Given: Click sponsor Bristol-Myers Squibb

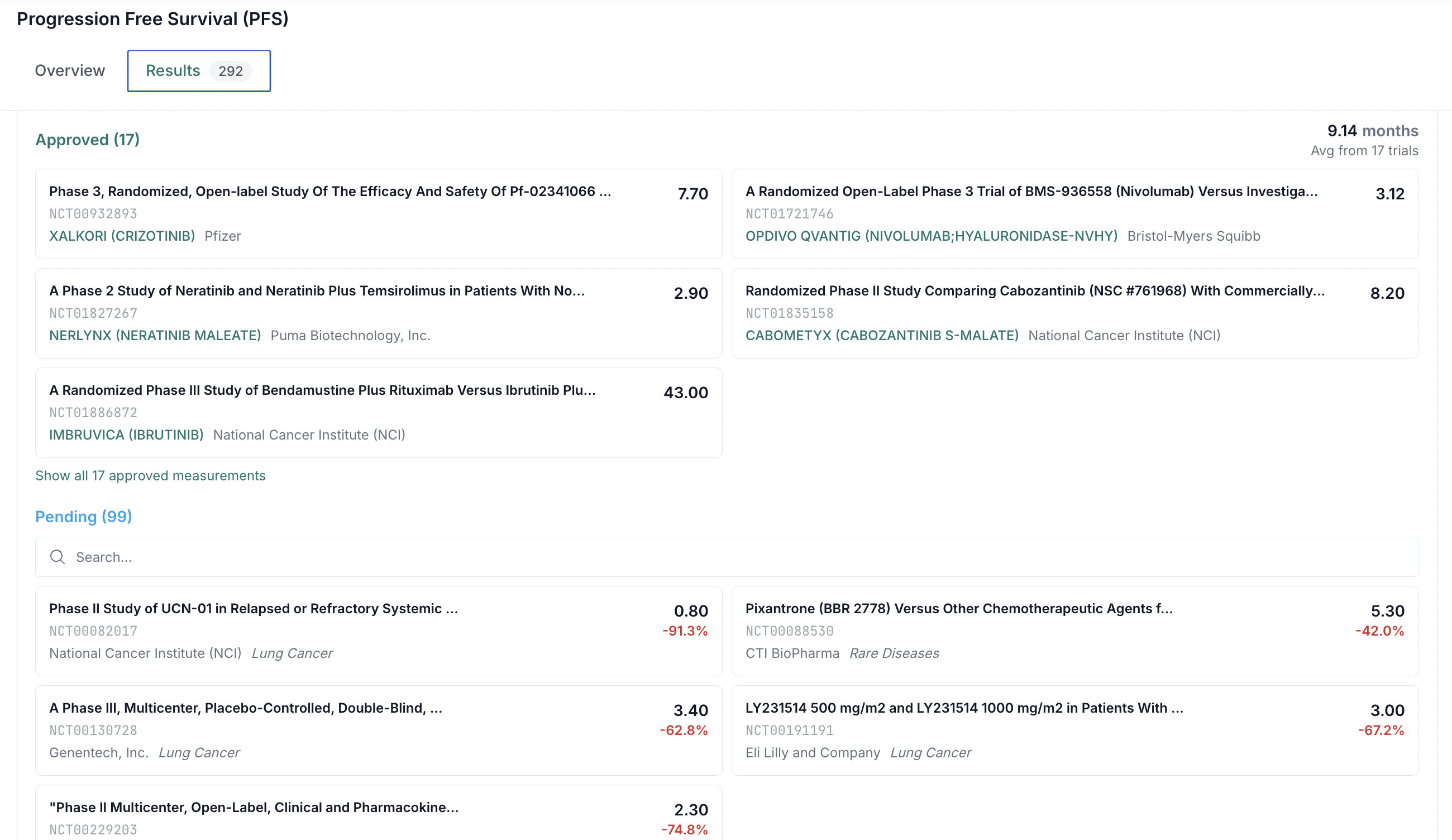Looking at the screenshot, I should (1194, 236).
